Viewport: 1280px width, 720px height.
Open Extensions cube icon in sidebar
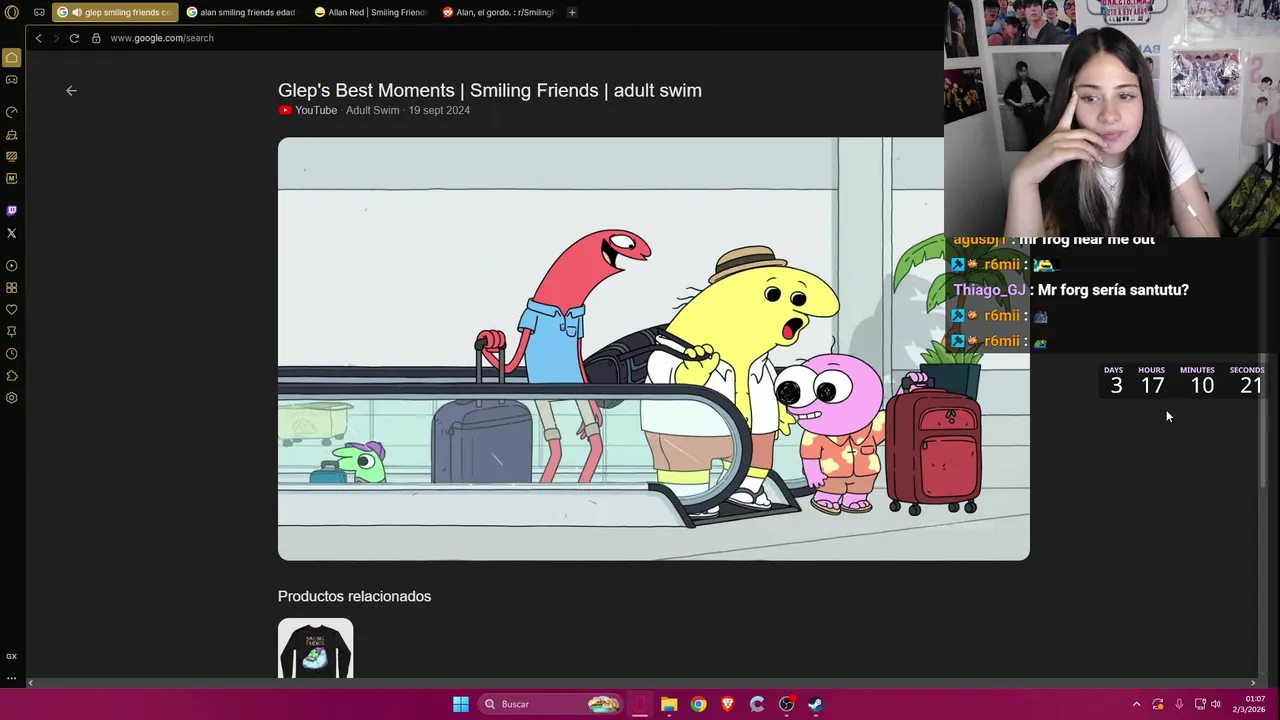click(12, 376)
